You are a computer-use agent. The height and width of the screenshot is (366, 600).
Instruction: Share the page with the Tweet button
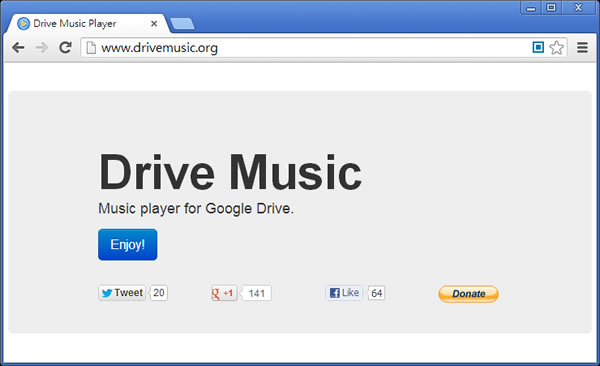[x=122, y=293]
